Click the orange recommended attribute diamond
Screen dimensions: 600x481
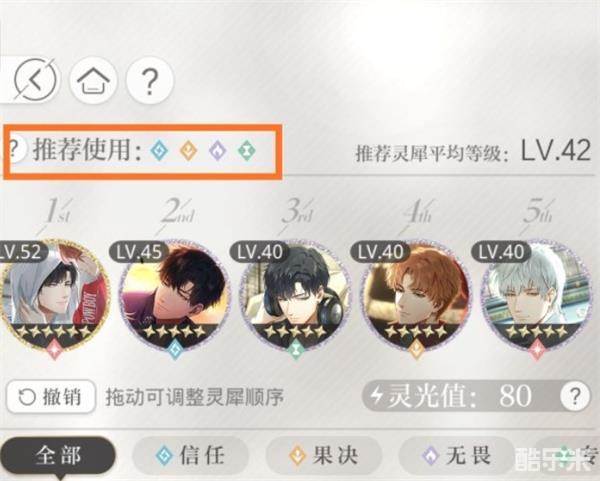[189, 150]
